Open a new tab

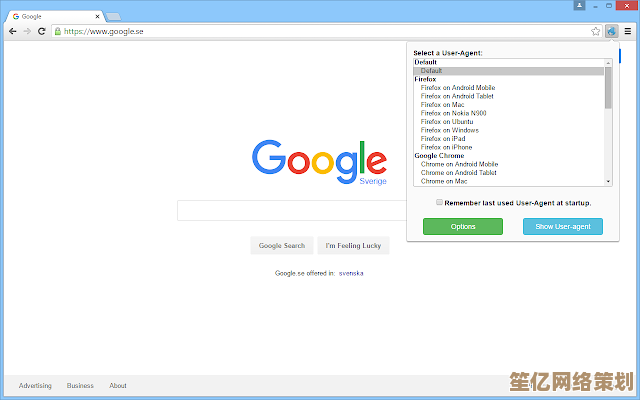coord(113,17)
